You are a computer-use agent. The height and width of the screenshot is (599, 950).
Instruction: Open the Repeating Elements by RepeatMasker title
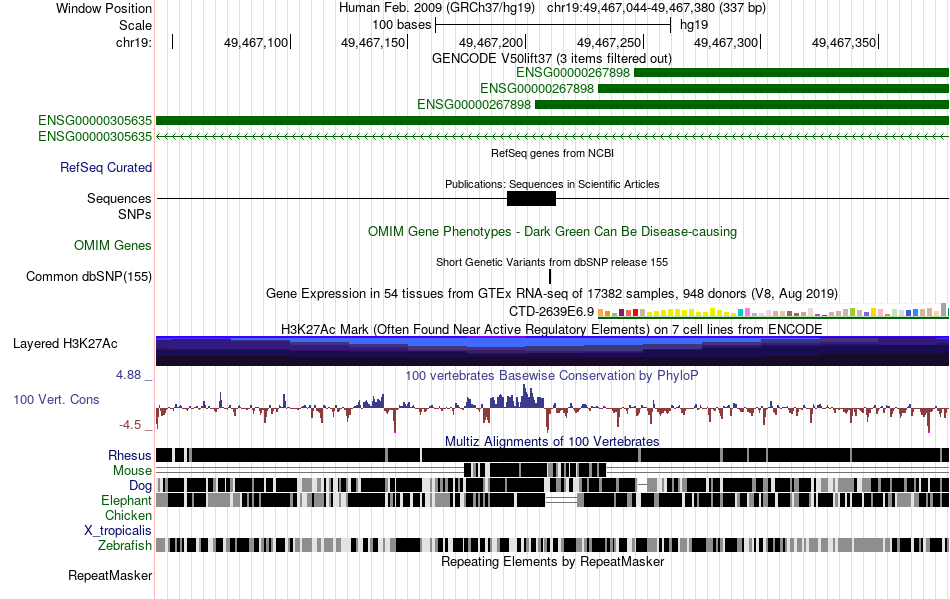(x=553, y=561)
